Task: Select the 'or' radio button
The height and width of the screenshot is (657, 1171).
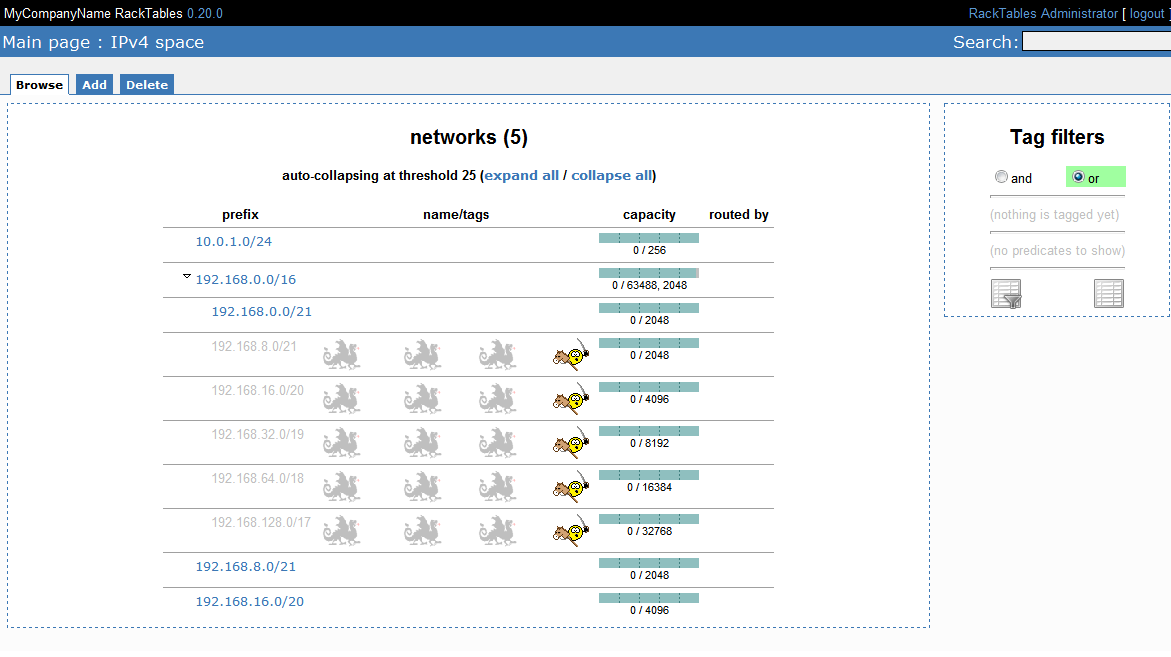Action: coord(1078,177)
